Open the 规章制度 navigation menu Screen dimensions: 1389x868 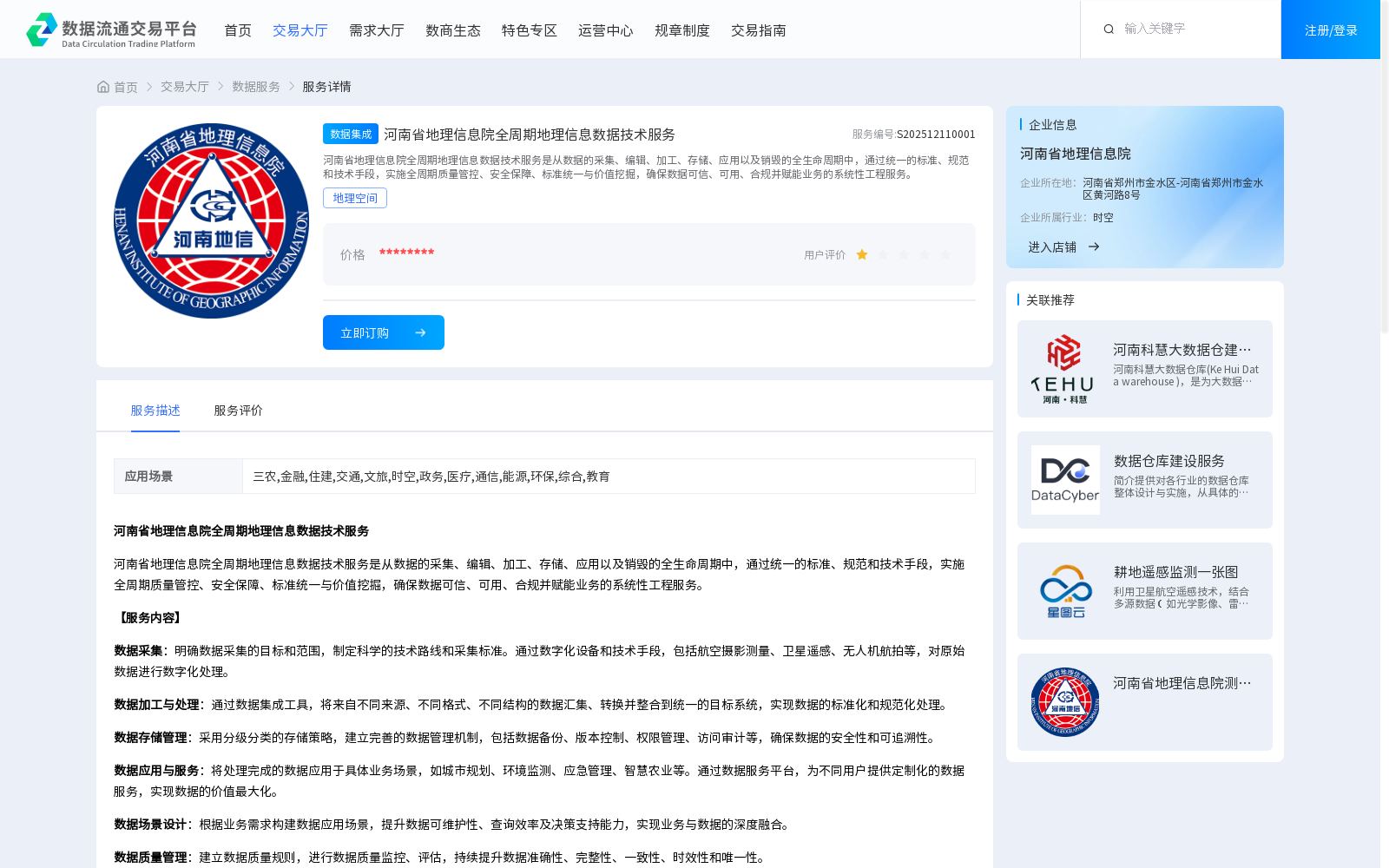tap(682, 30)
